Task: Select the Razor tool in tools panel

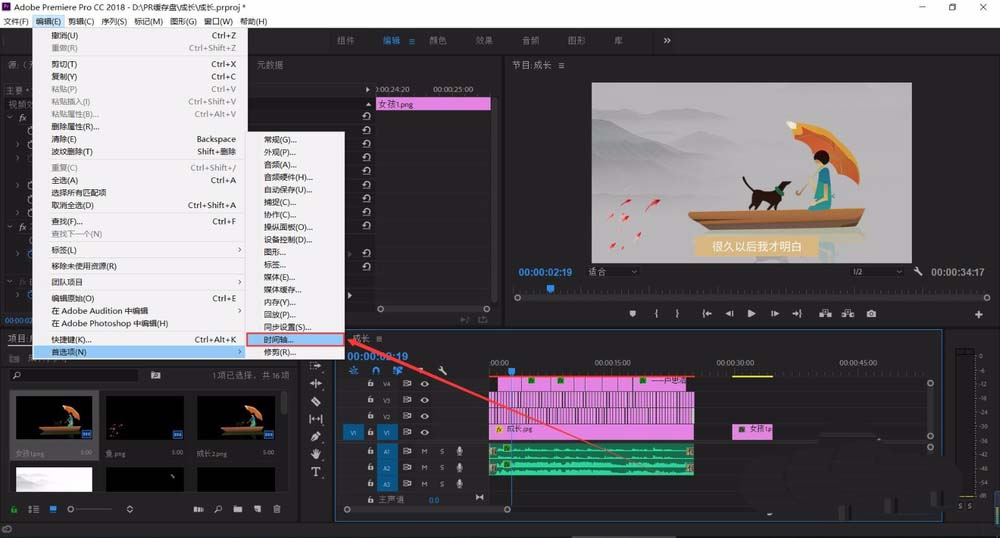Action: coord(316,401)
